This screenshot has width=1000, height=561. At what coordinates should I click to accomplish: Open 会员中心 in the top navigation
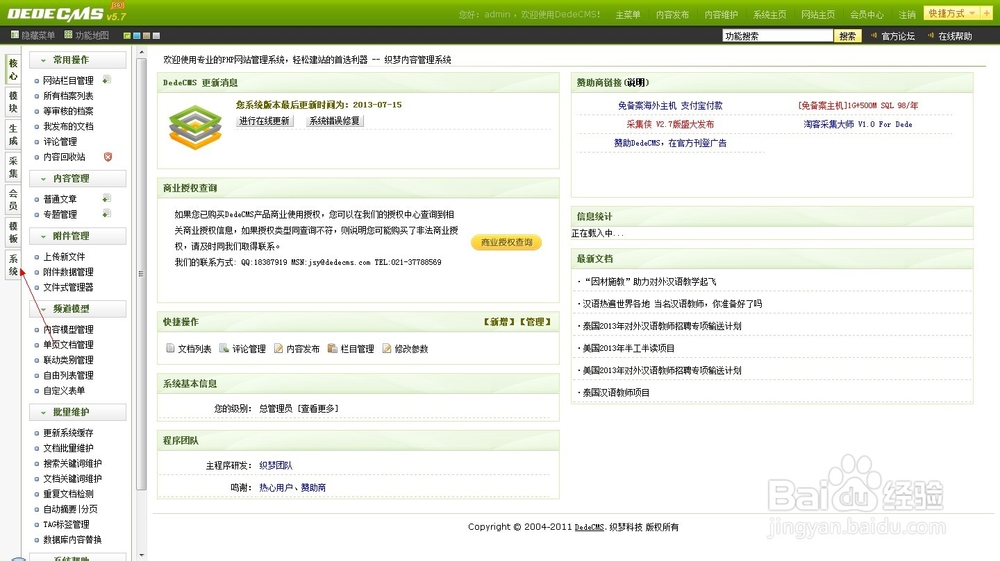point(867,15)
